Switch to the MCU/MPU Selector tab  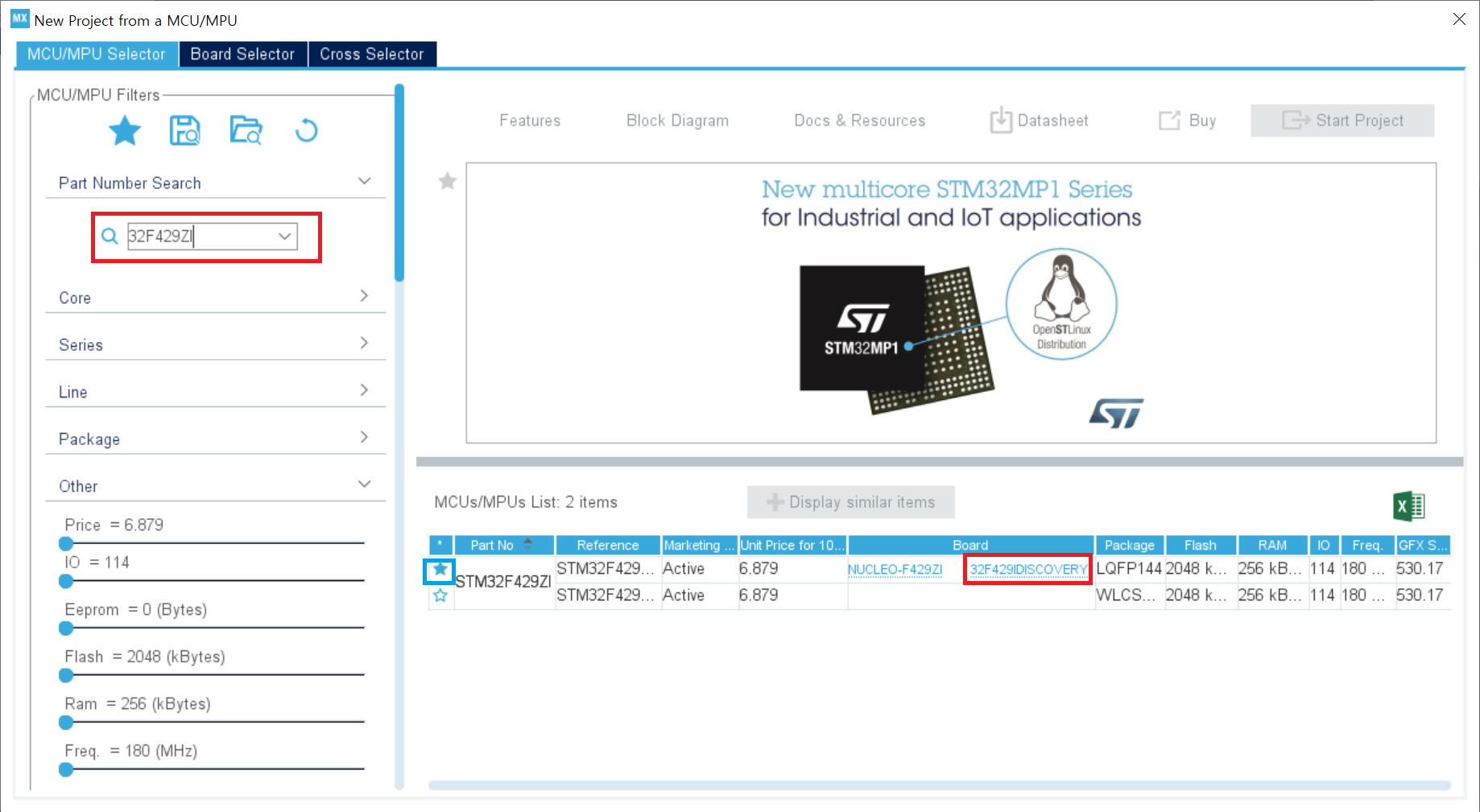click(97, 54)
